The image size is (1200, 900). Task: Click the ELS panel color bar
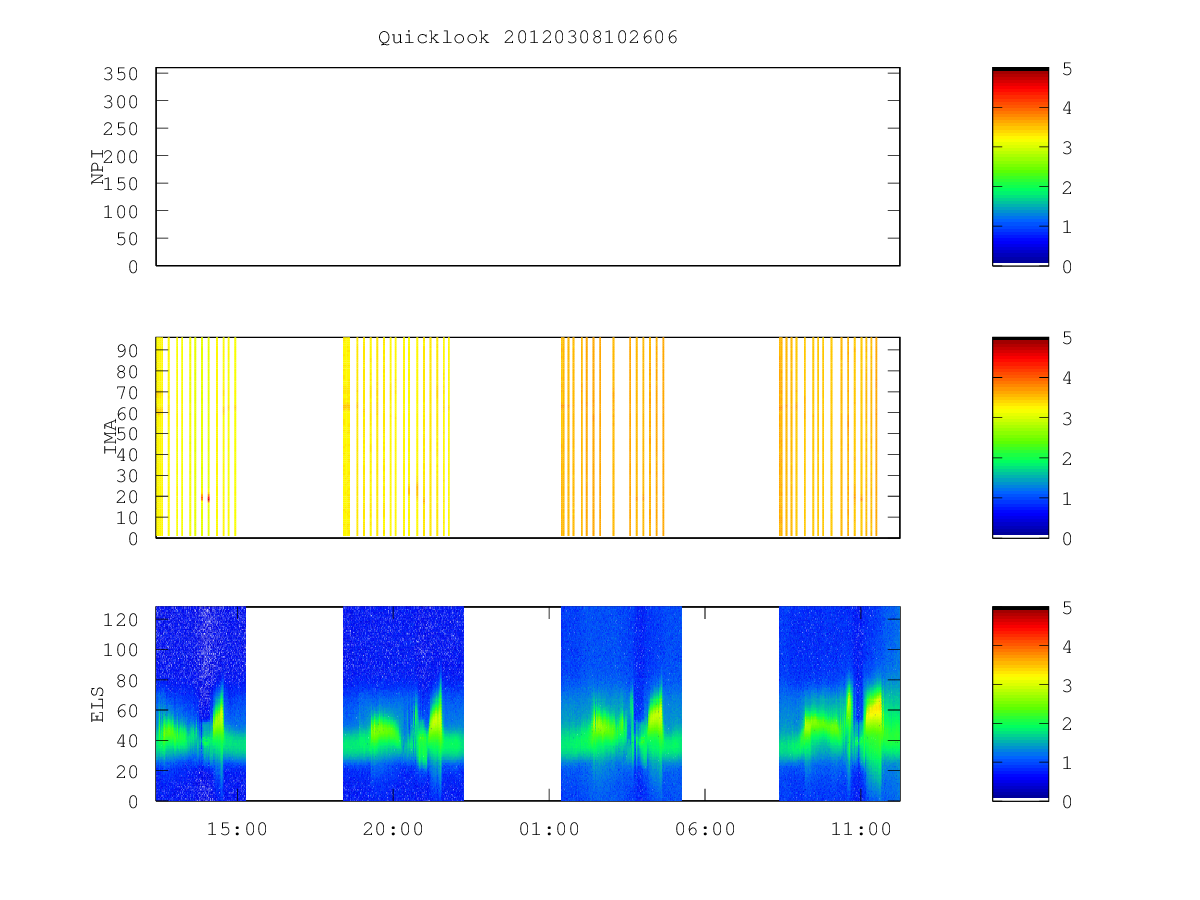pyautogui.click(x=1020, y=704)
